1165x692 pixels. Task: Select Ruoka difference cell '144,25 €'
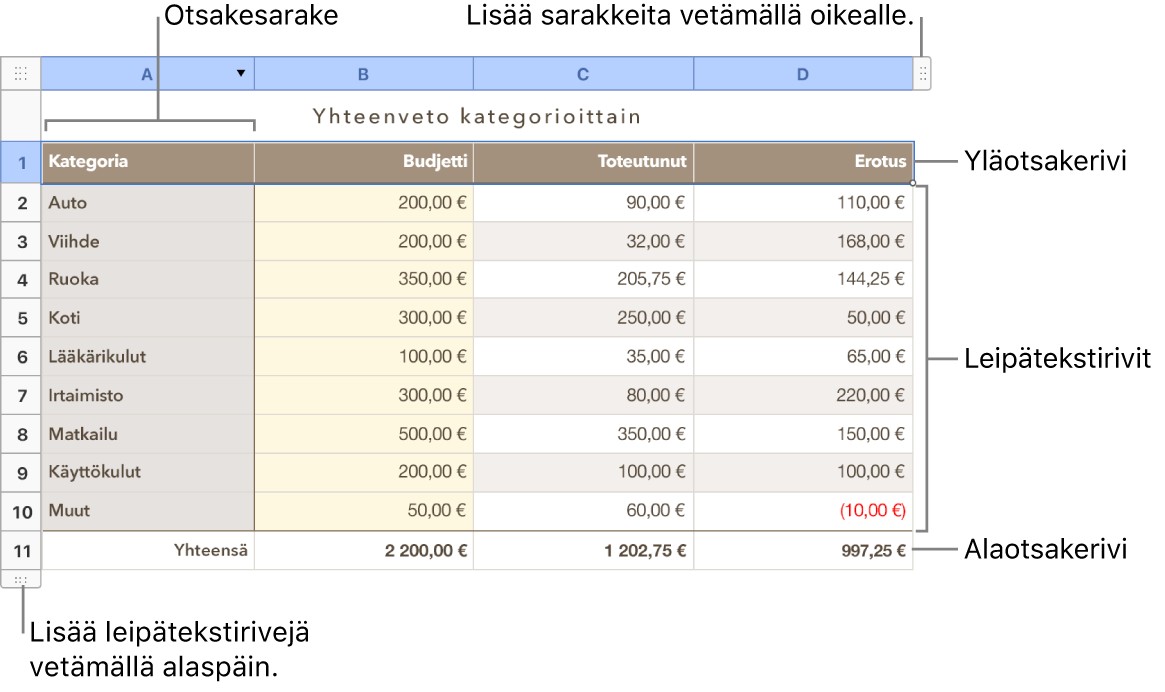[803, 279]
